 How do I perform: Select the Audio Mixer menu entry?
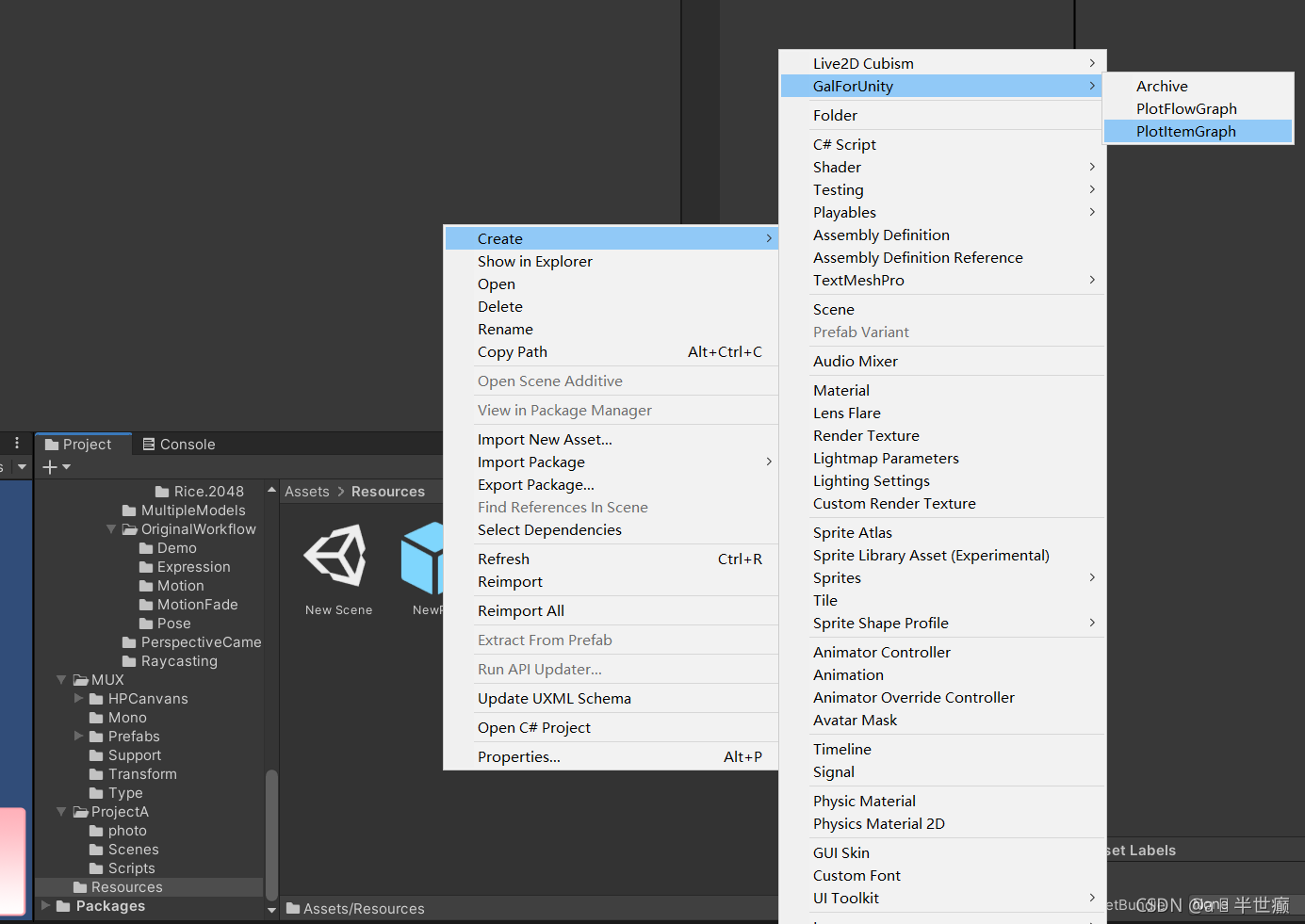click(942, 361)
